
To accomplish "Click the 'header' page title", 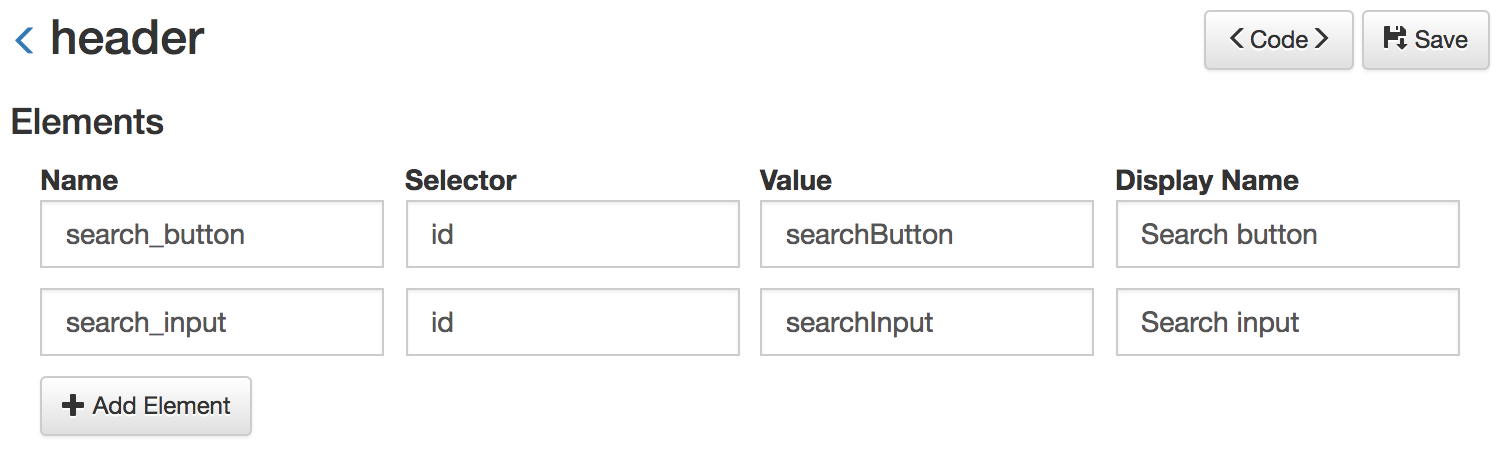I will pos(128,39).
